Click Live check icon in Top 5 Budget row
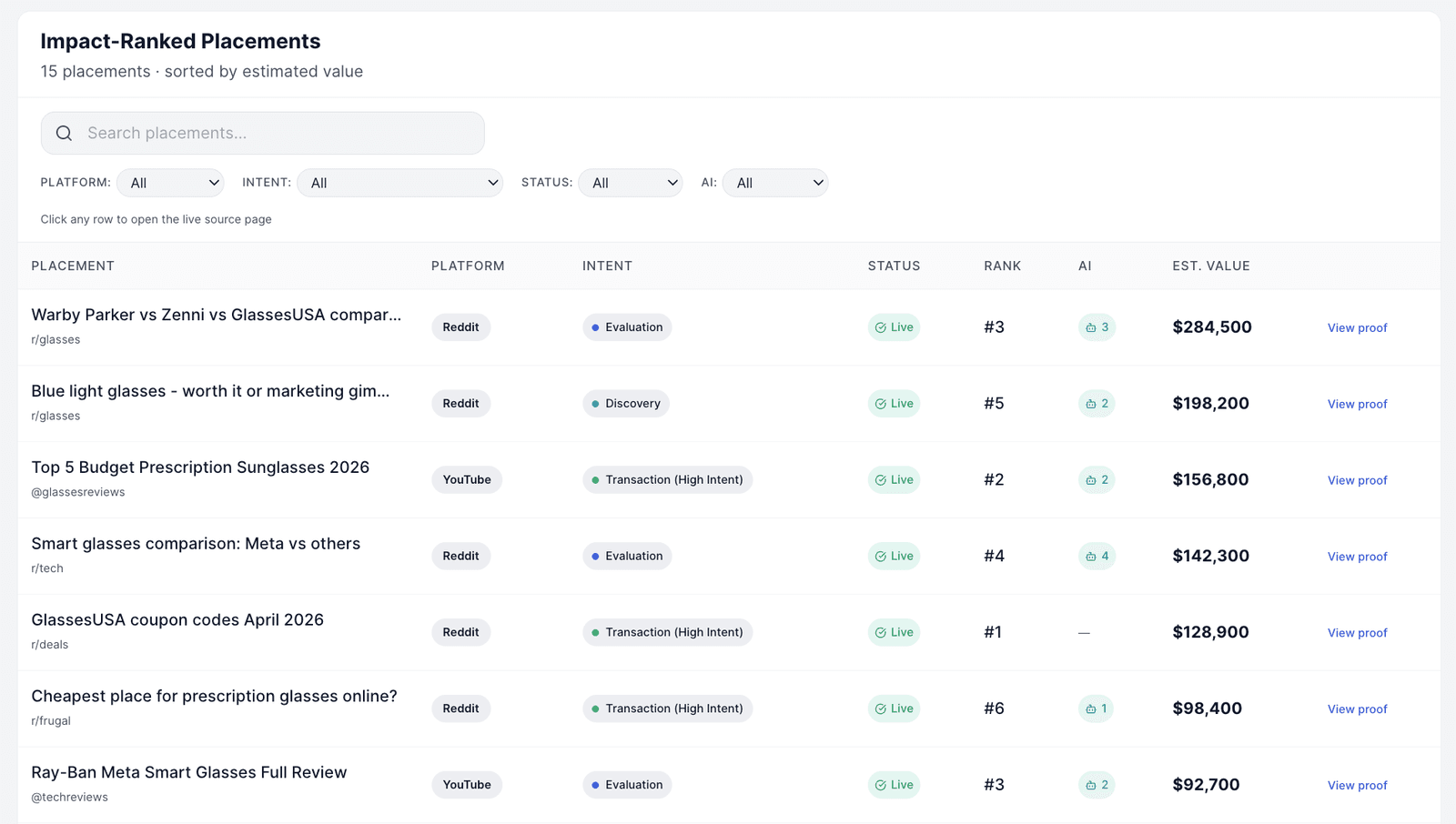Image resolution: width=1456 pixels, height=824 pixels. pyautogui.click(x=881, y=480)
